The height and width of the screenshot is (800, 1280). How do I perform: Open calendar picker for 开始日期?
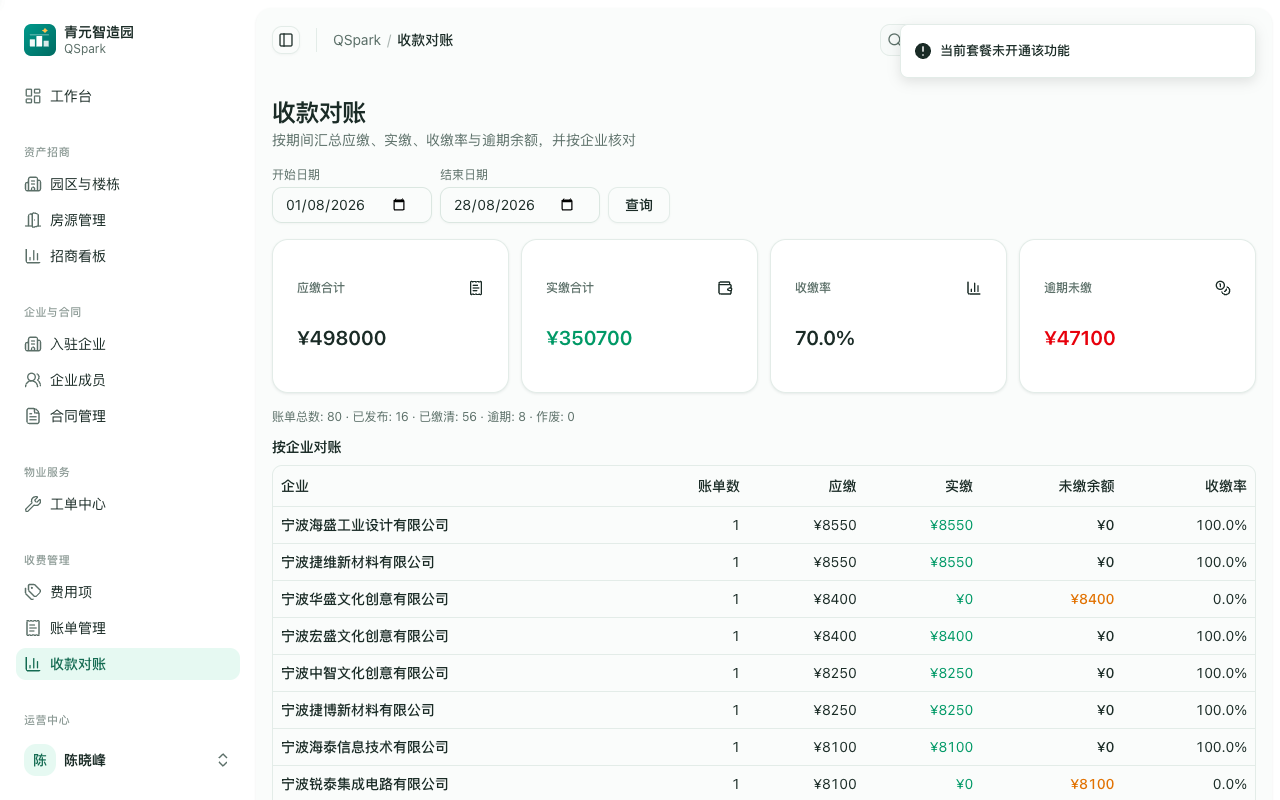399,205
